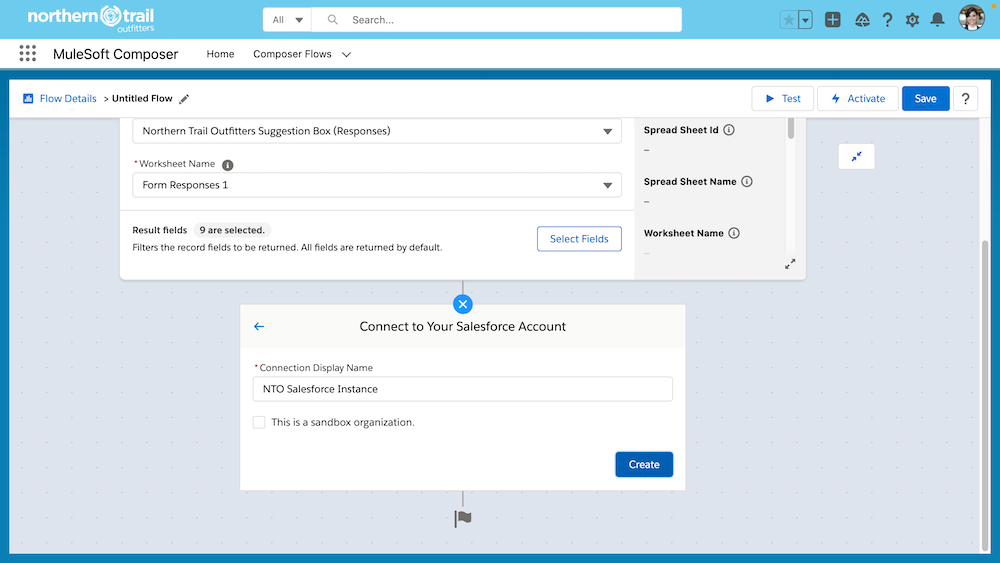The image size is (1000, 563).
Task: Open the Help question mark in header
Action: pyautogui.click(x=887, y=20)
